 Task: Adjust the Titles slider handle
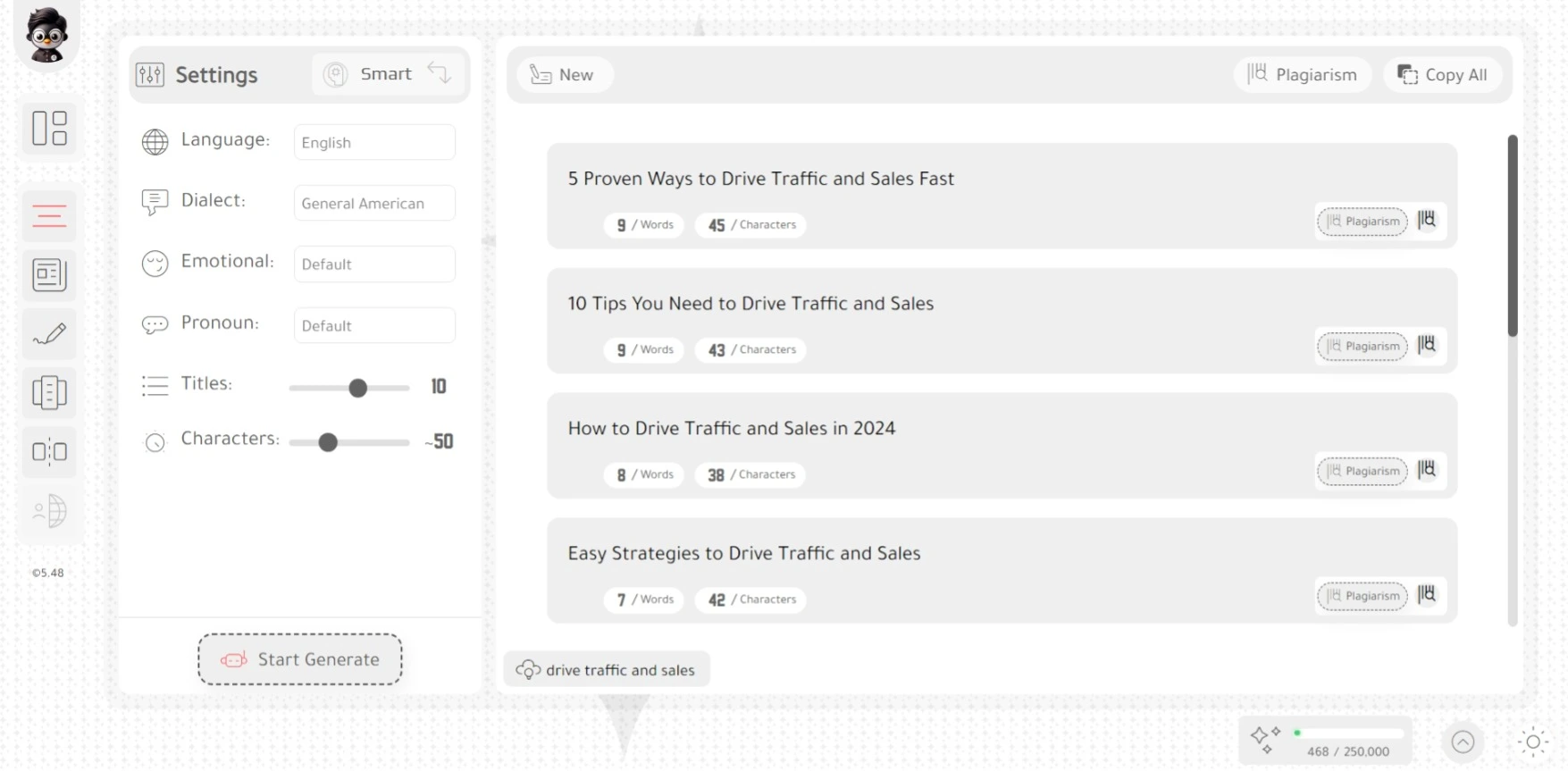357,388
